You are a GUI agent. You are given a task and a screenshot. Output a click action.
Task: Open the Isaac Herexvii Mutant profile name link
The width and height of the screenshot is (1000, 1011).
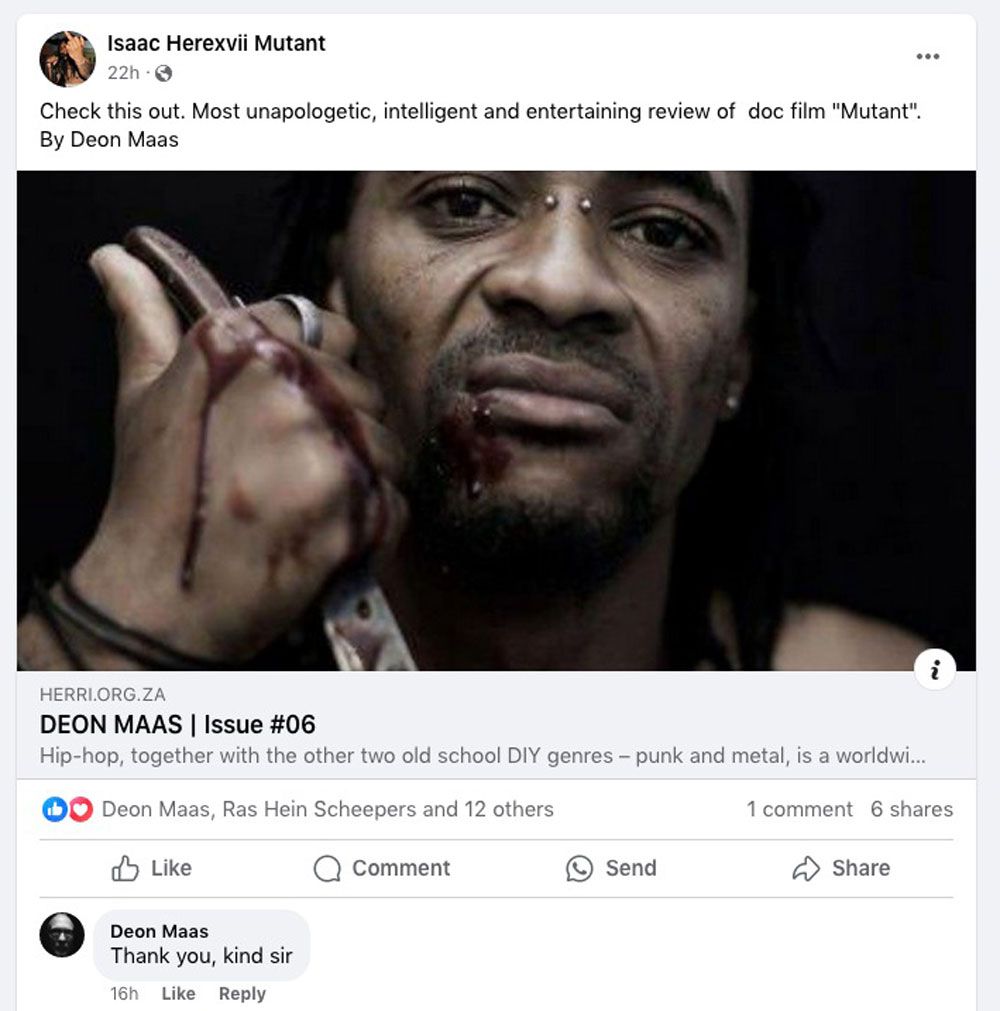pyautogui.click(x=216, y=44)
